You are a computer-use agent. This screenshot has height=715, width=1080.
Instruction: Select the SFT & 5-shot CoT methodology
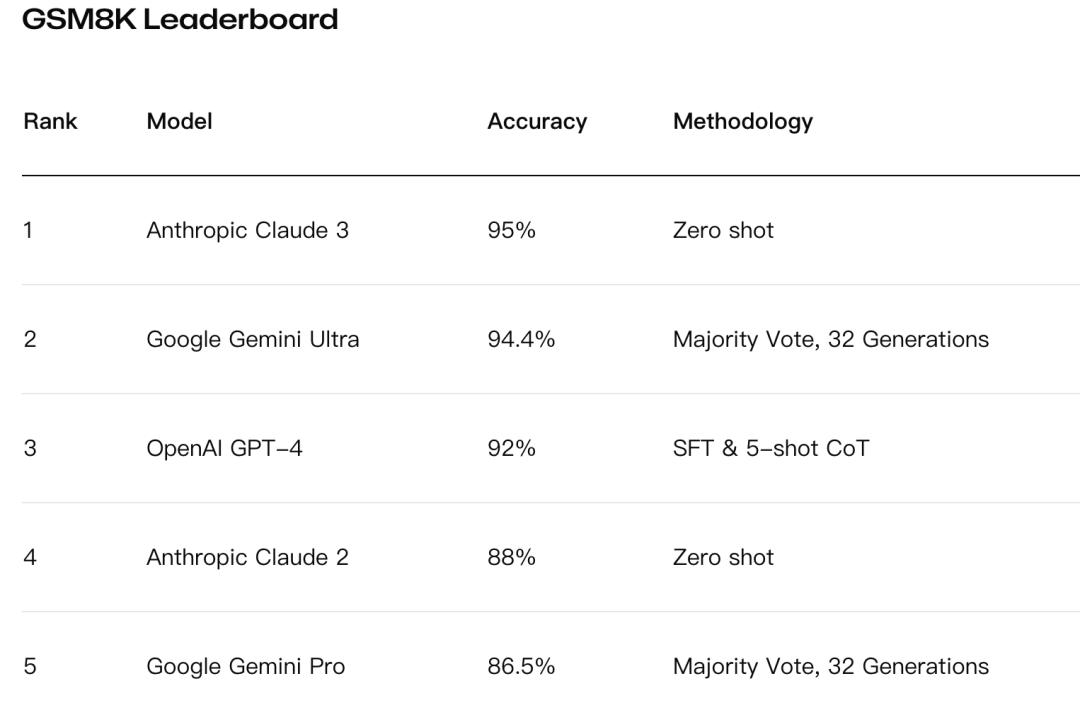[771, 449]
